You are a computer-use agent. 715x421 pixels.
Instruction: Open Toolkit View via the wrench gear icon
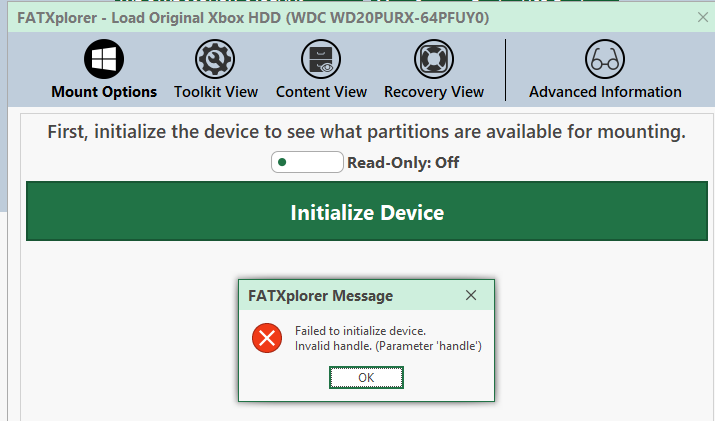(x=215, y=59)
